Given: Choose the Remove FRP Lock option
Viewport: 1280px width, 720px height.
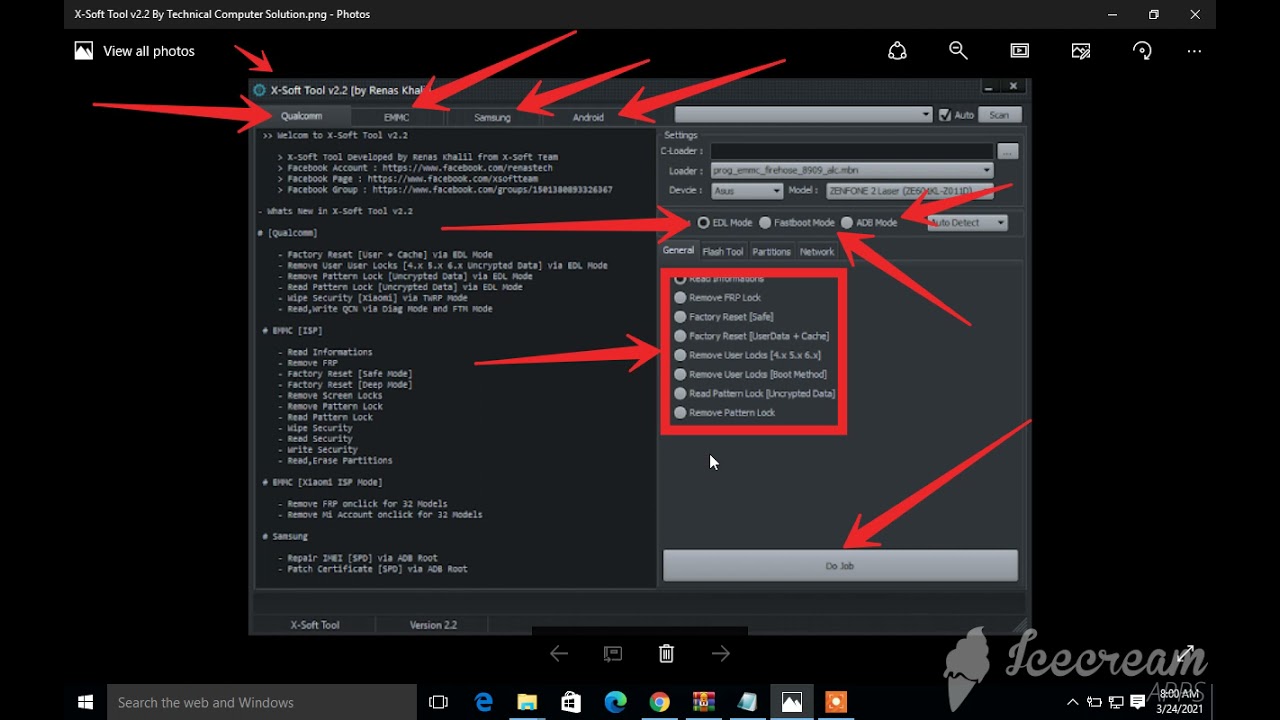Looking at the screenshot, I should pos(680,297).
